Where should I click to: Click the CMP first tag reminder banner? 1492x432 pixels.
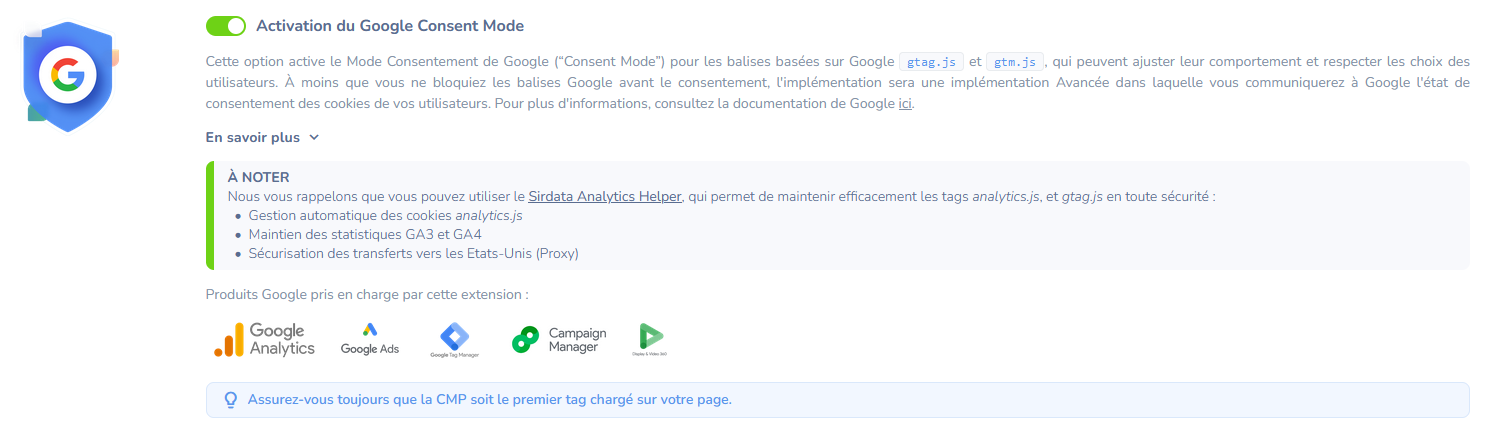[837, 400]
